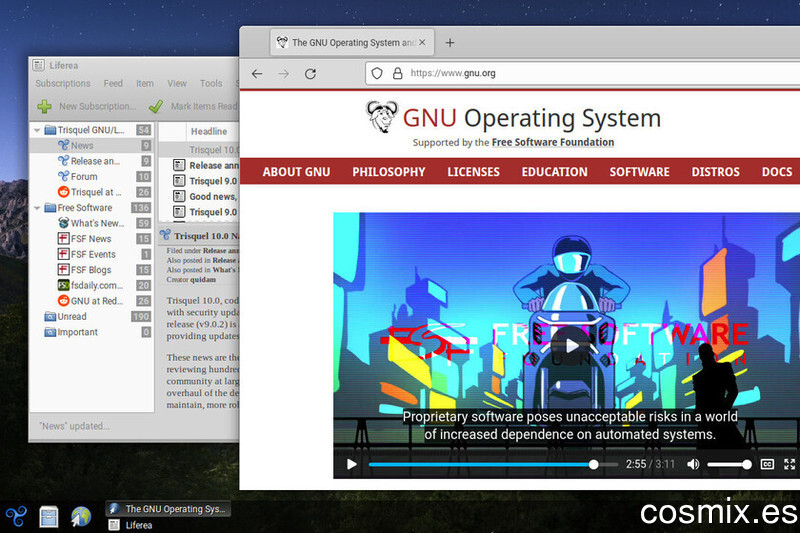The height and width of the screenshot is (533, 800).
Task: Click the Trisquel logo menu in taskbar
Action: click(16, 516)
